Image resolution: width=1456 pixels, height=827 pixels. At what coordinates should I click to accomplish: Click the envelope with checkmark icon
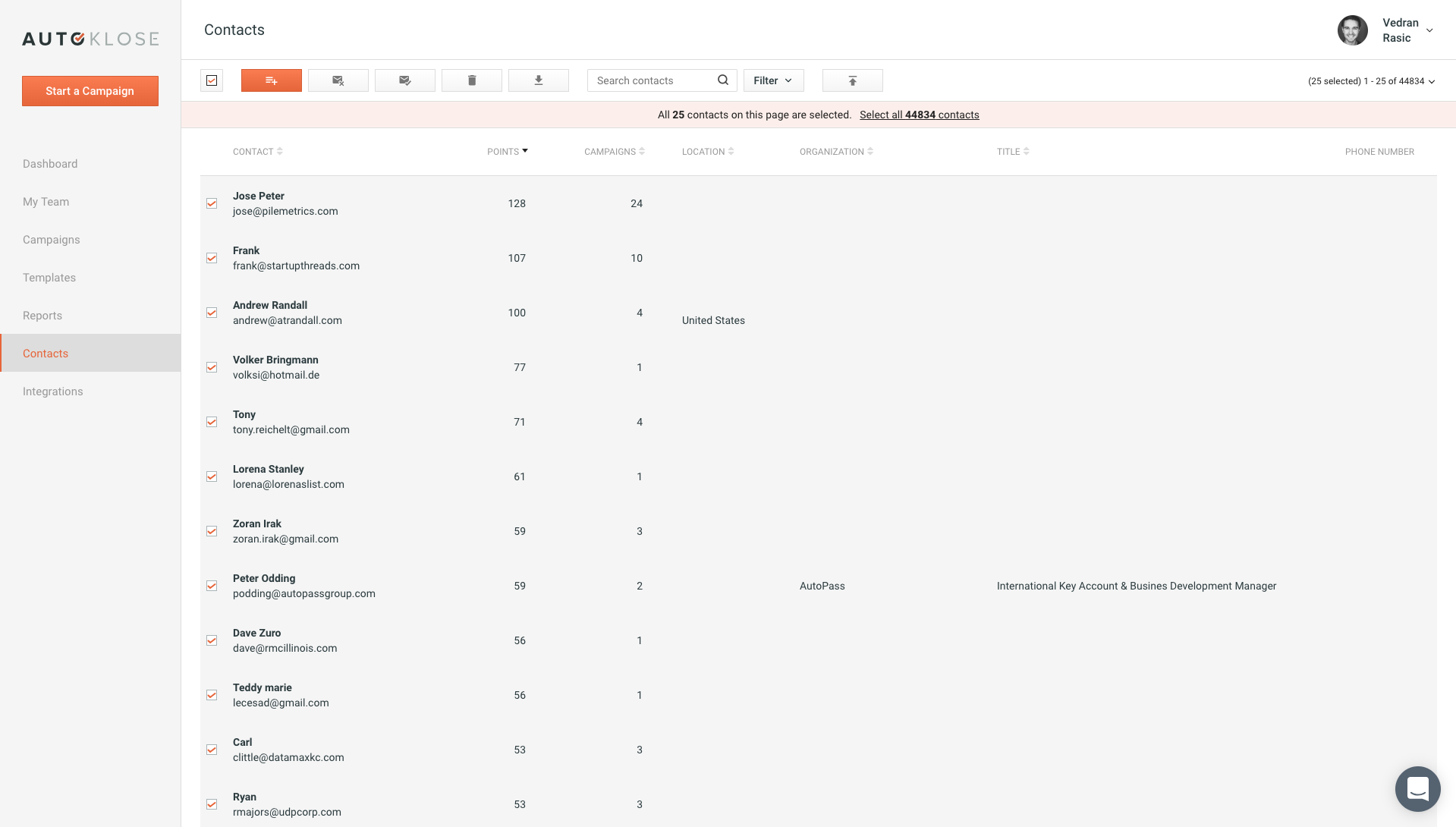click(404, 80)
